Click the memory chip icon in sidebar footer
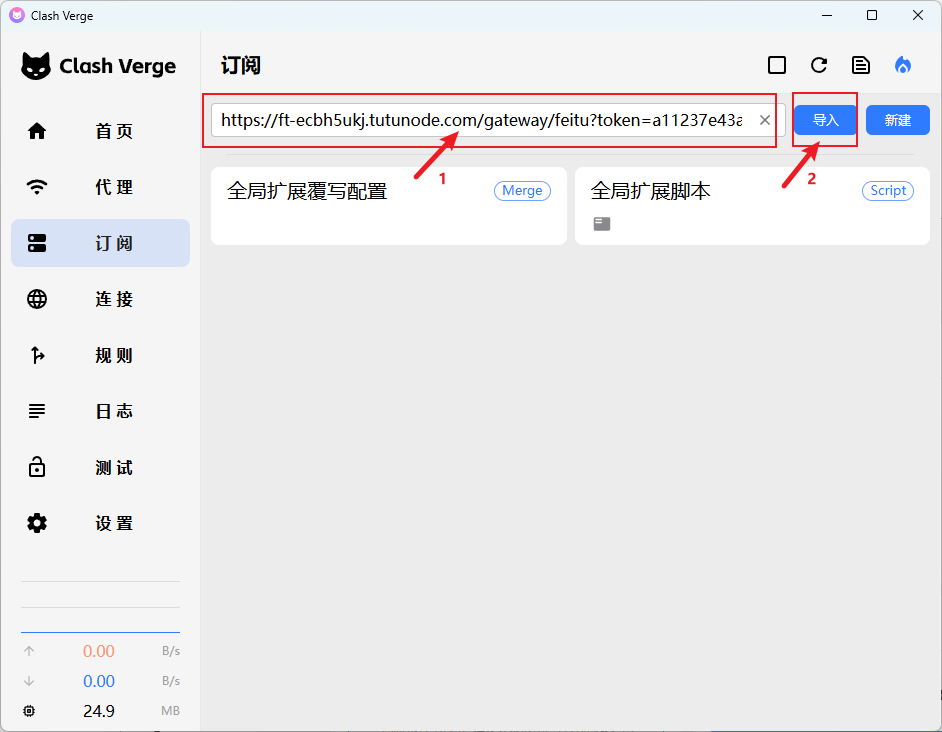 (29, 711)
